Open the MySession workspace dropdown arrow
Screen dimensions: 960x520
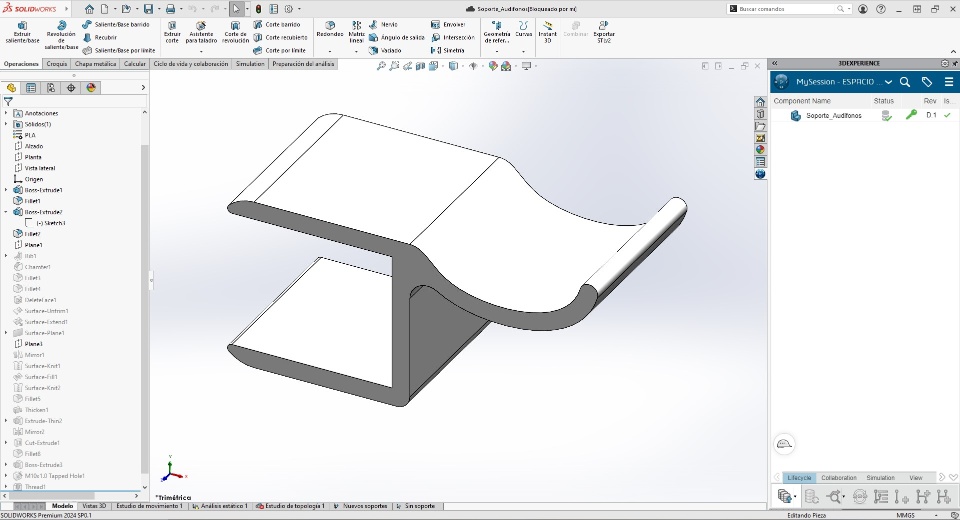[888, 82]
